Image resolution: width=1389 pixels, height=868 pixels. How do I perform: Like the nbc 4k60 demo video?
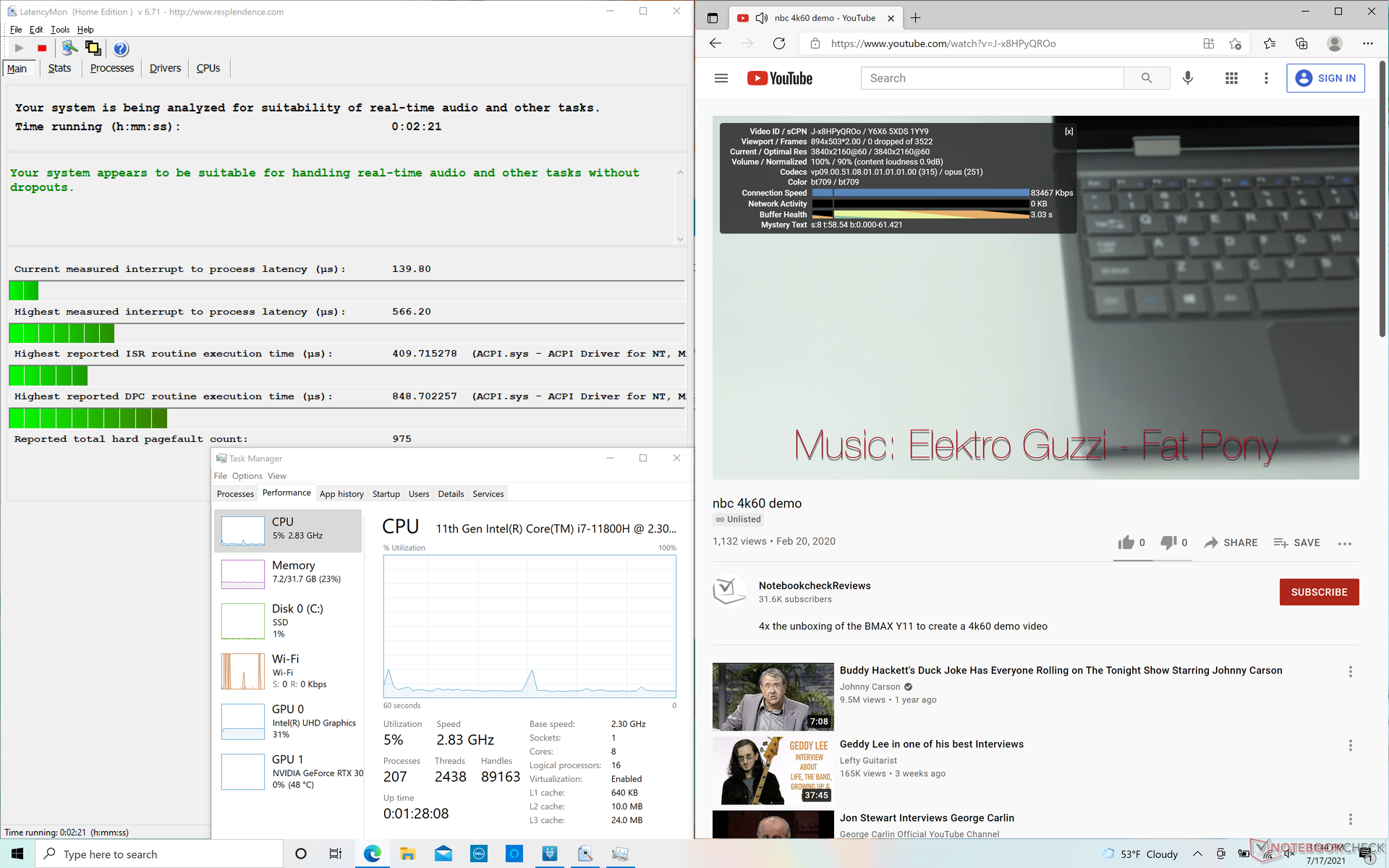[x=1126, y=542]
